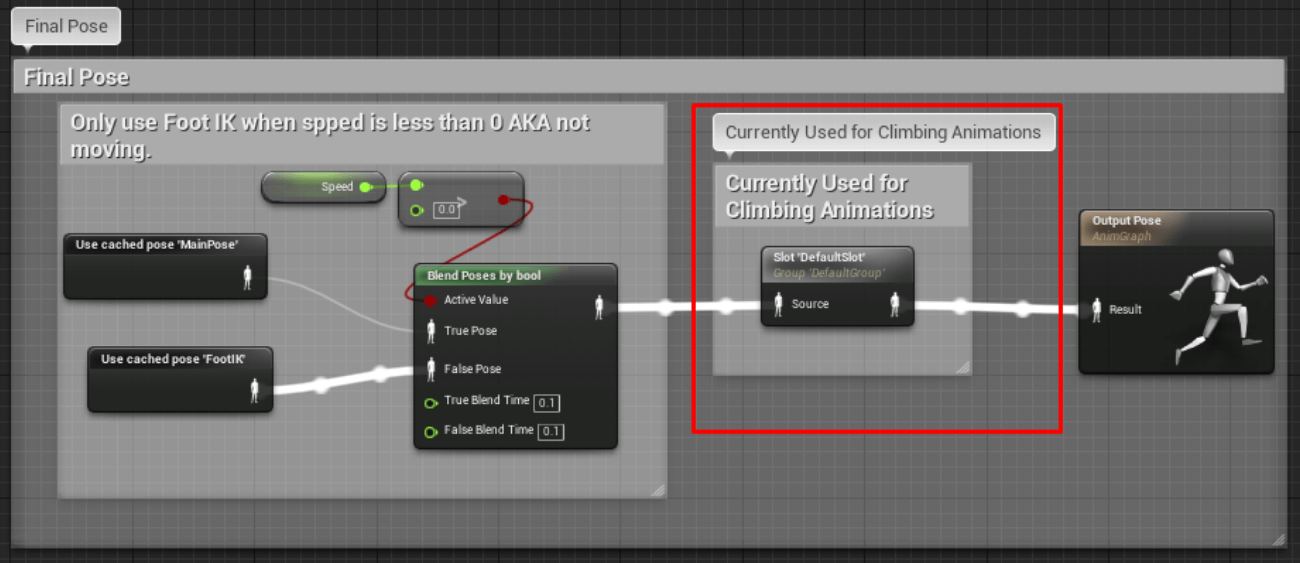Click the False Pose input pin
This screenshot has width=1300, height=563.
click(431, 368)
